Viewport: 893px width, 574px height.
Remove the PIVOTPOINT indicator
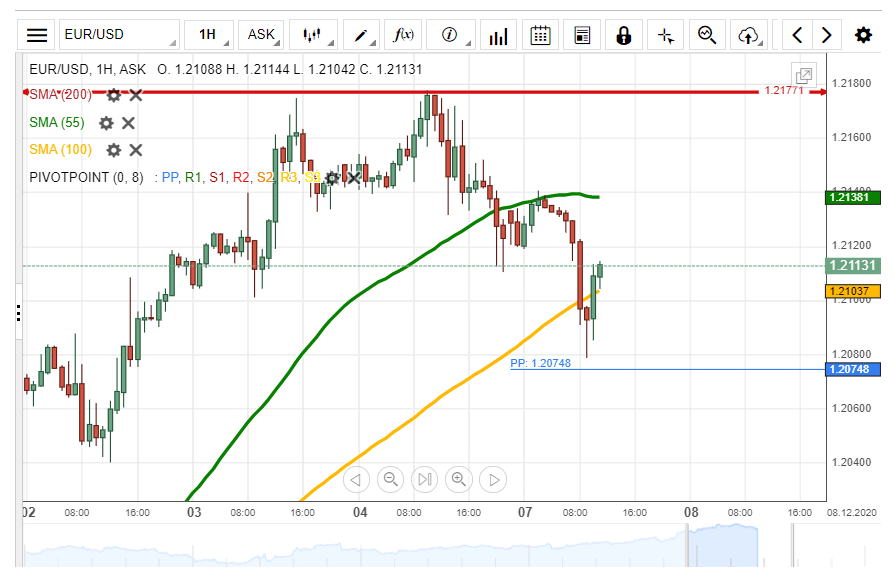click(354, 178)
